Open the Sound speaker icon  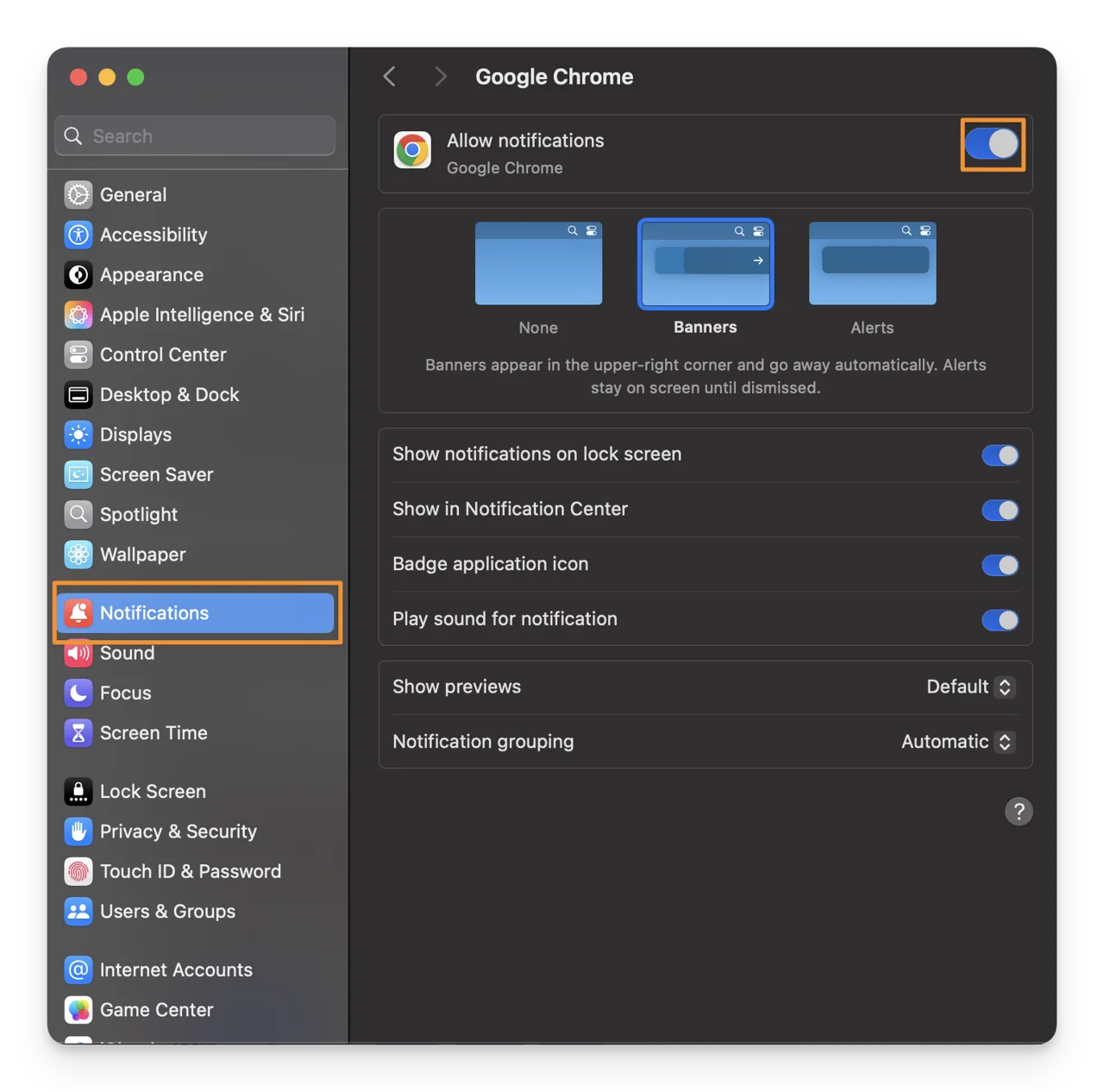[x=78, y=653]
